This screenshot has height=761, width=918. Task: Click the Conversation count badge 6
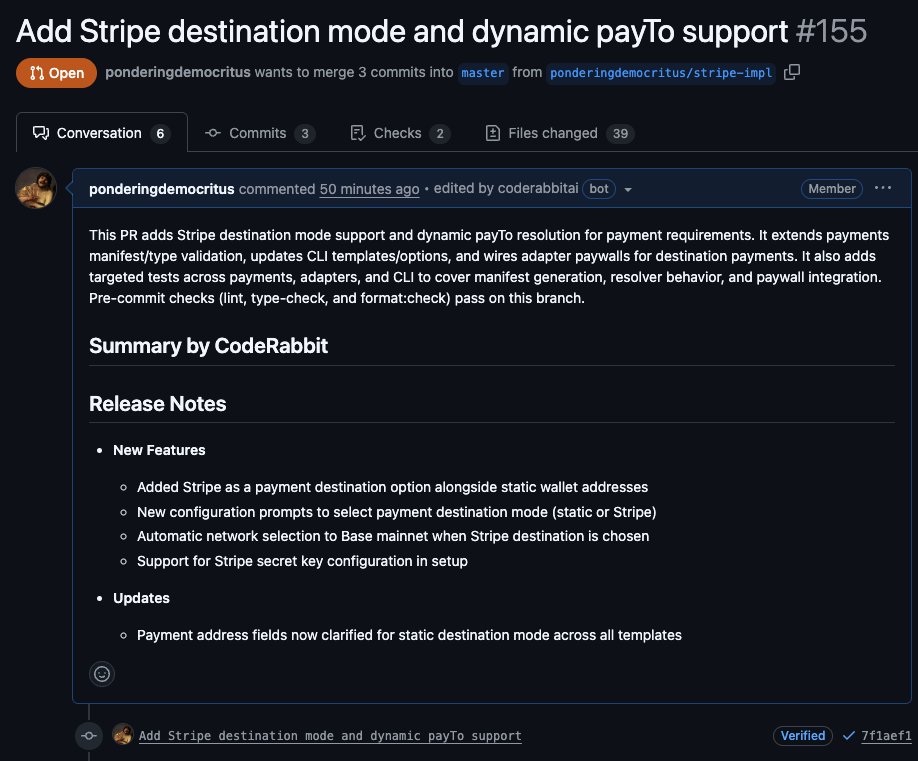tap(160, 133)
